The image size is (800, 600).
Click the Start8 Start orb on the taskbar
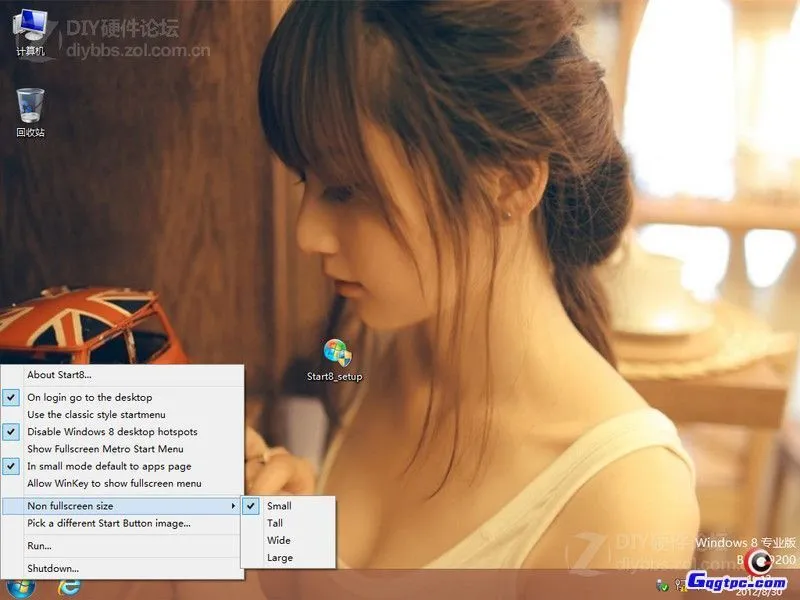tap(18, 591)
